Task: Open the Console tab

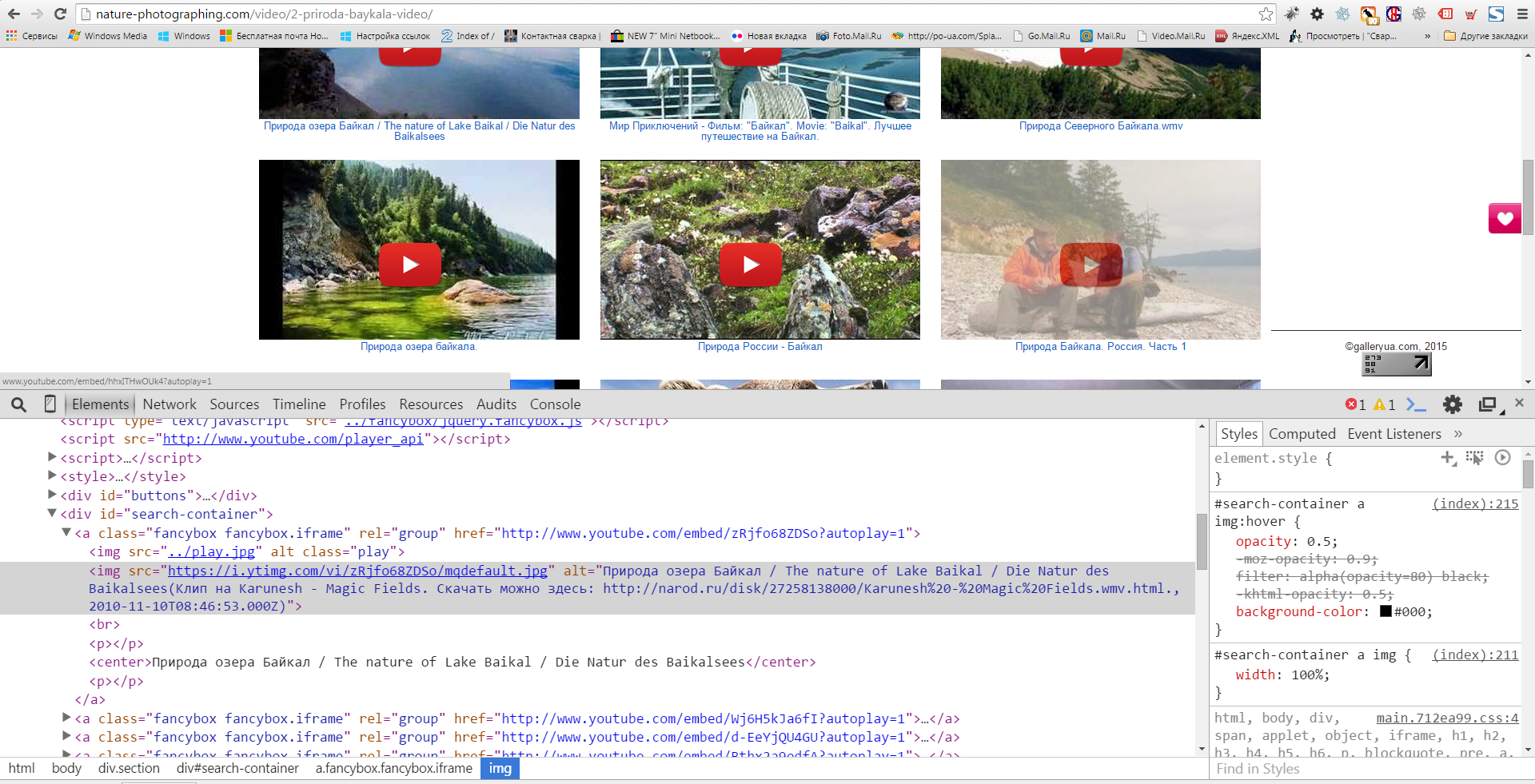Action: click(555, 404)
